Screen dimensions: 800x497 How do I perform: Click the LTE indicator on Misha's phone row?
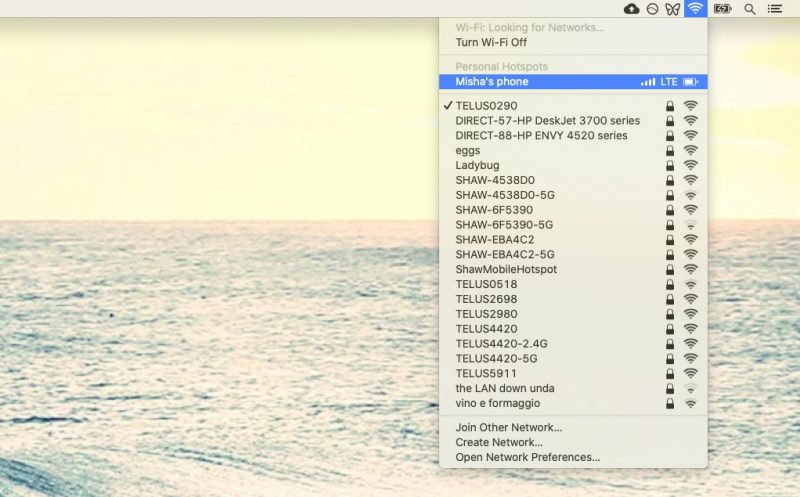coord(669,82)
